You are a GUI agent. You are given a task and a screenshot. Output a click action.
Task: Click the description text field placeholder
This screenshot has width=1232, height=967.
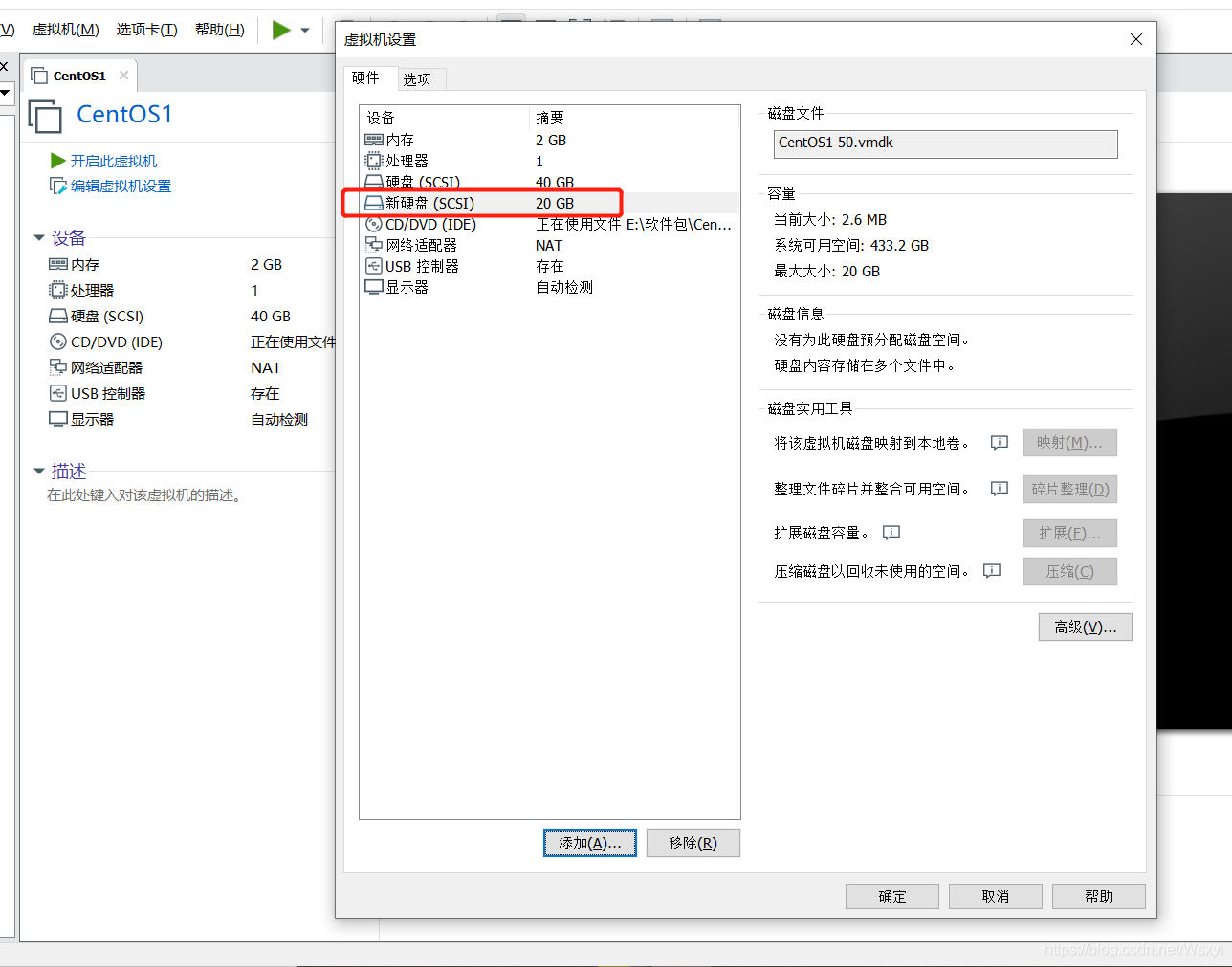pyautogui.click(x=145, y=495)
